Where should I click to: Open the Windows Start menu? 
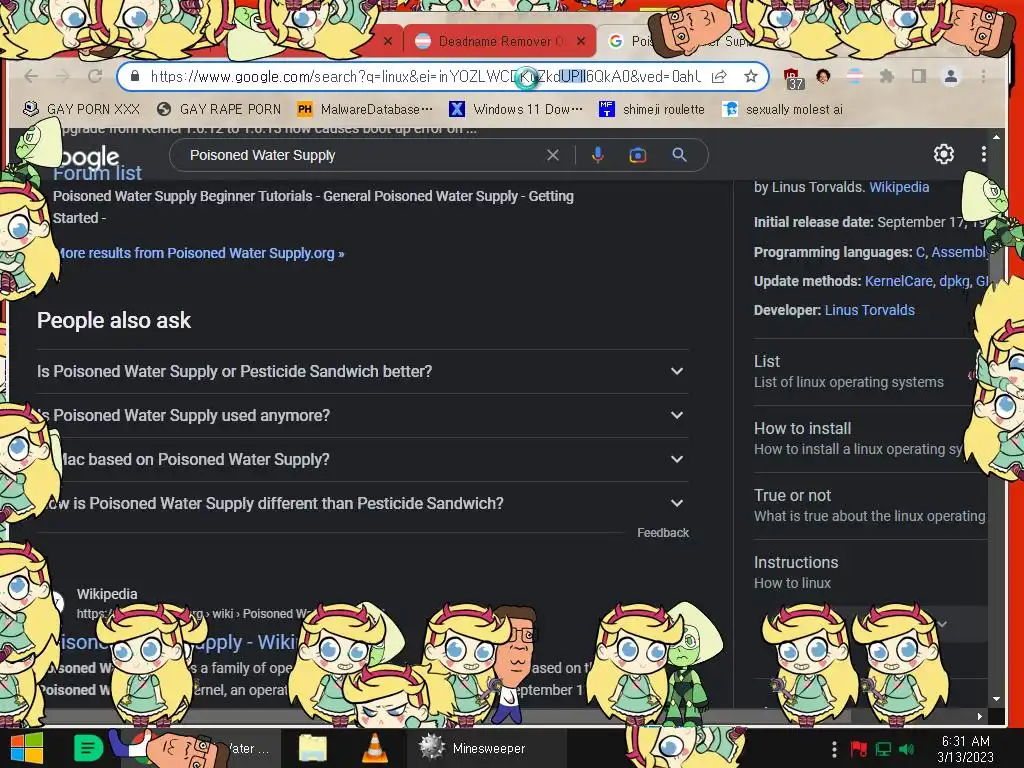click(26, 748)
